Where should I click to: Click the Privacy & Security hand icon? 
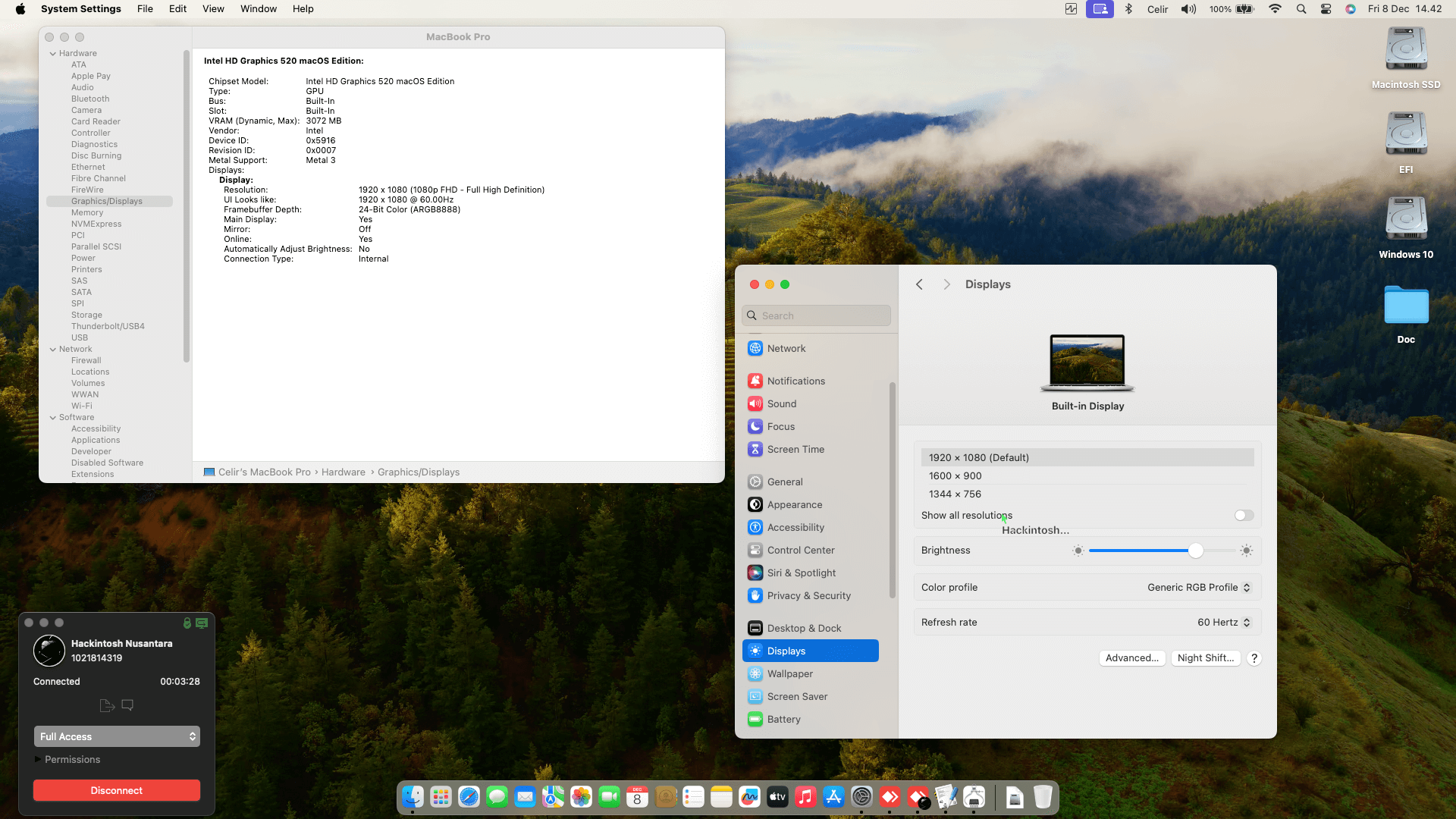point(755,595)
